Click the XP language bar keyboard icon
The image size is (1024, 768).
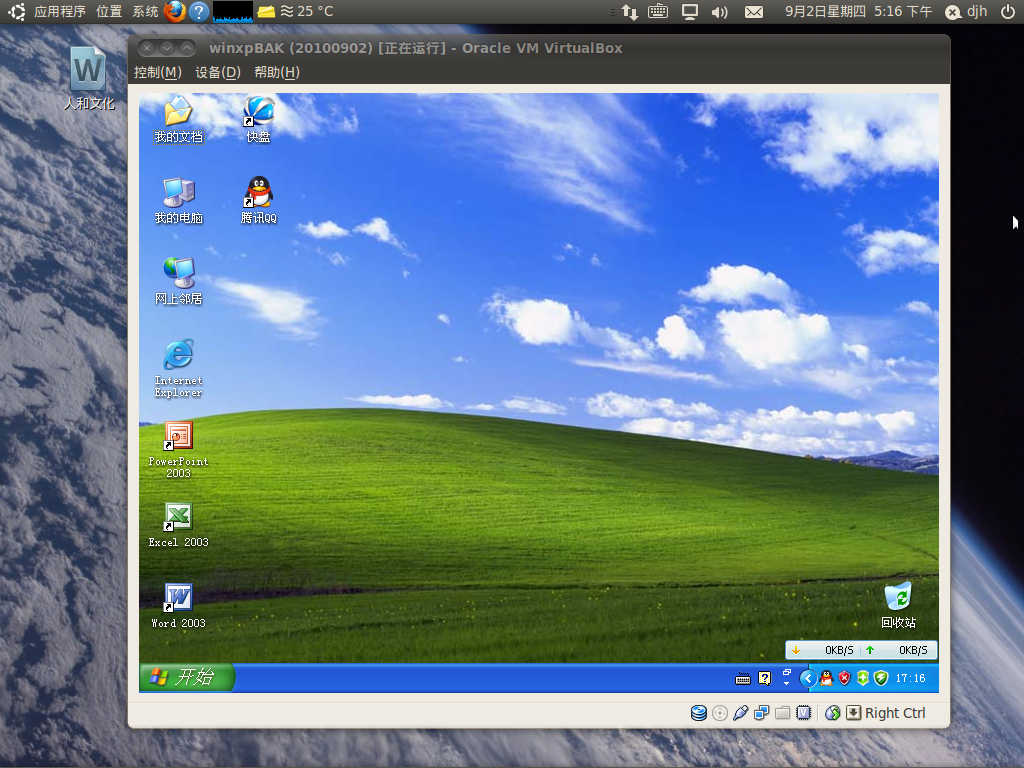tap(743, 679)
